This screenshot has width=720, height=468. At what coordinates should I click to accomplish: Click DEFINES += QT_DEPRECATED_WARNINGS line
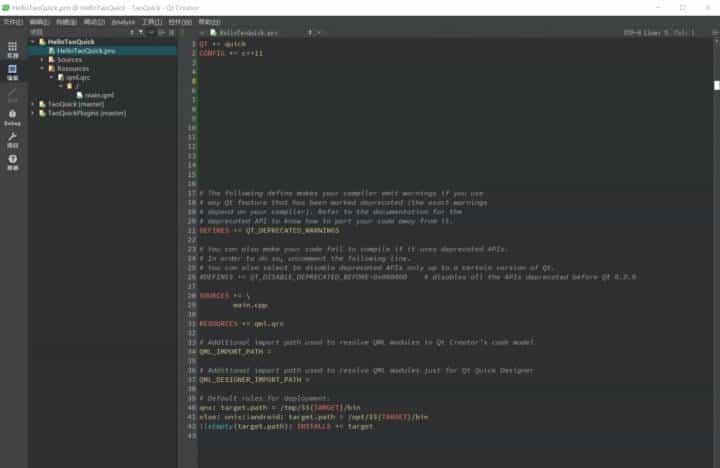269,231
